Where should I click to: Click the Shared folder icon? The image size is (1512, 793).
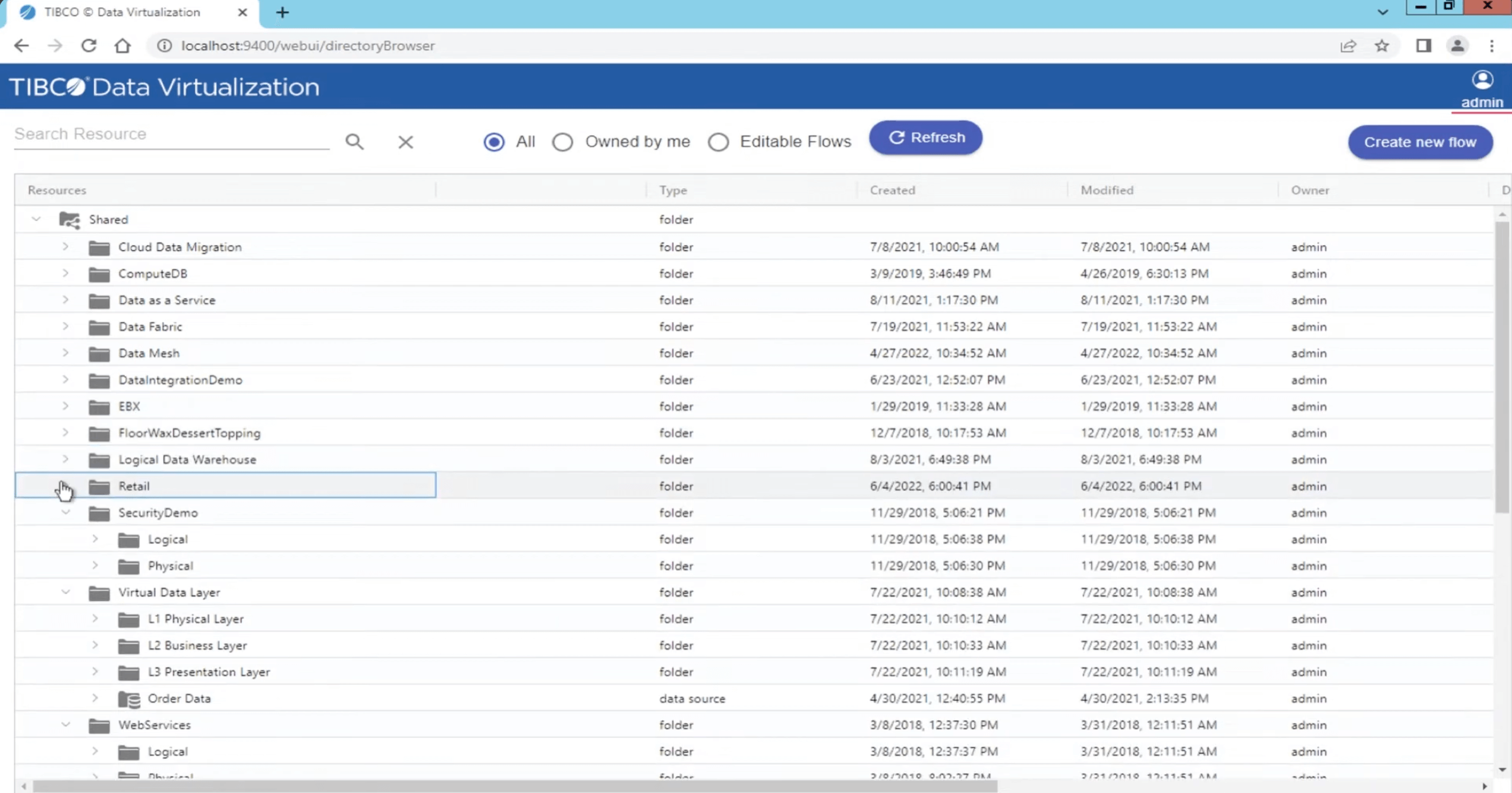70,219
